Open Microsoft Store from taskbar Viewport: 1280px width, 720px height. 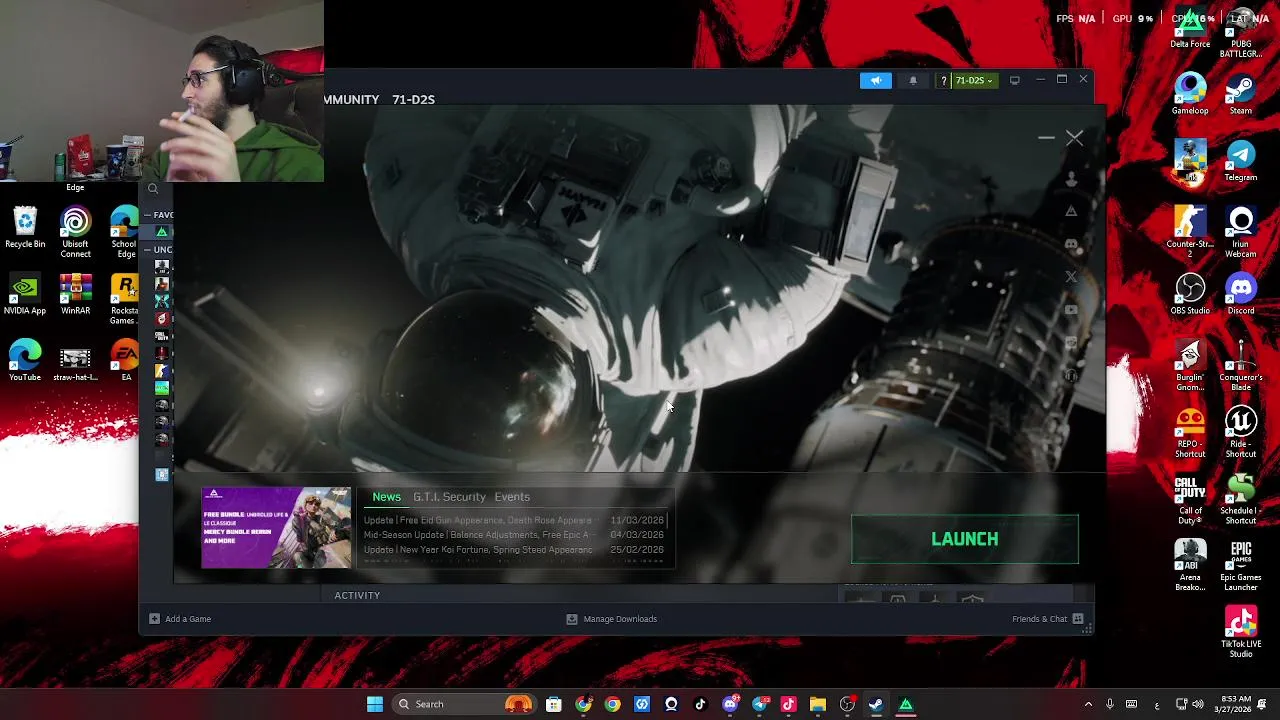tap(553, 704)
